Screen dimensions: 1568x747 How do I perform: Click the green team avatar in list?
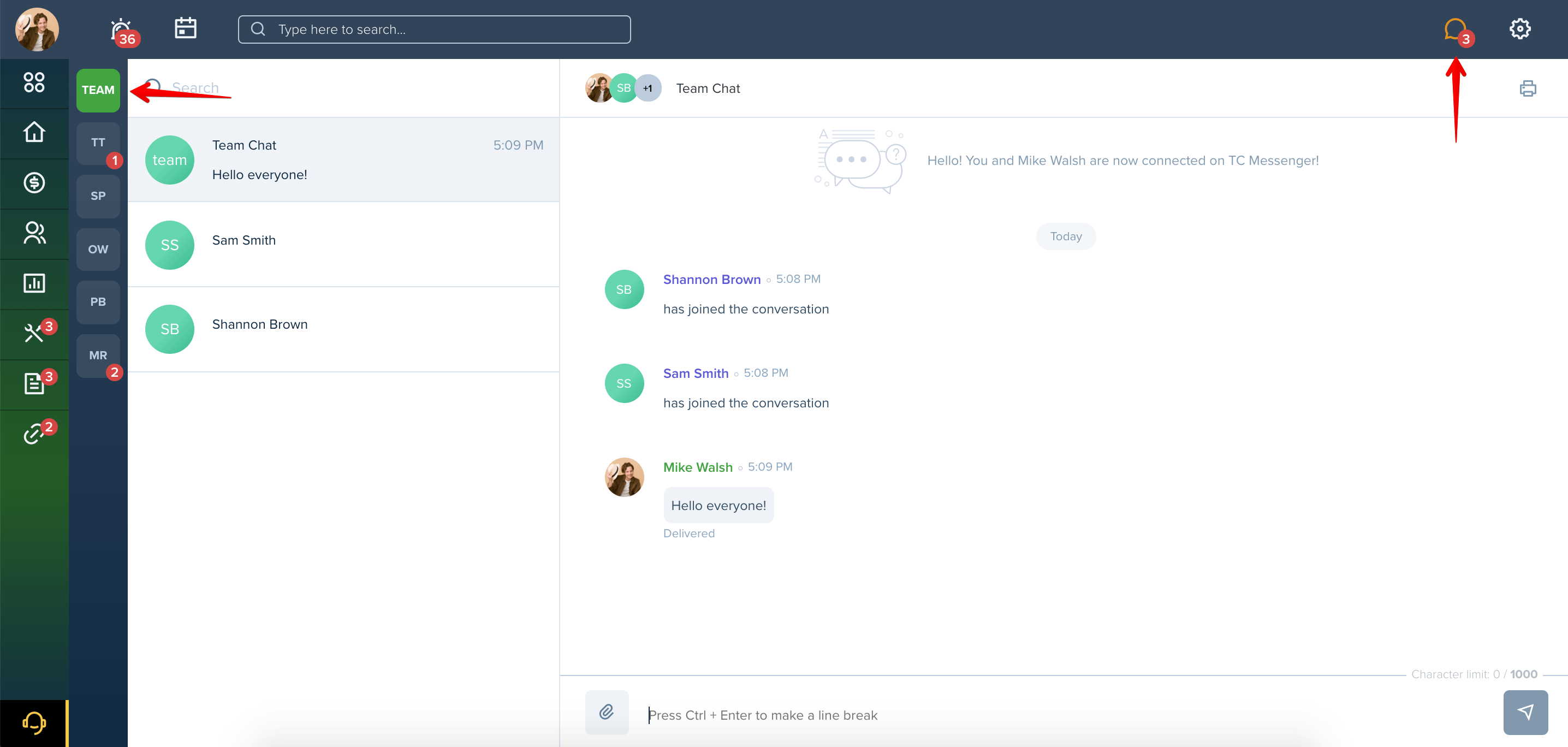pos(169,160)
